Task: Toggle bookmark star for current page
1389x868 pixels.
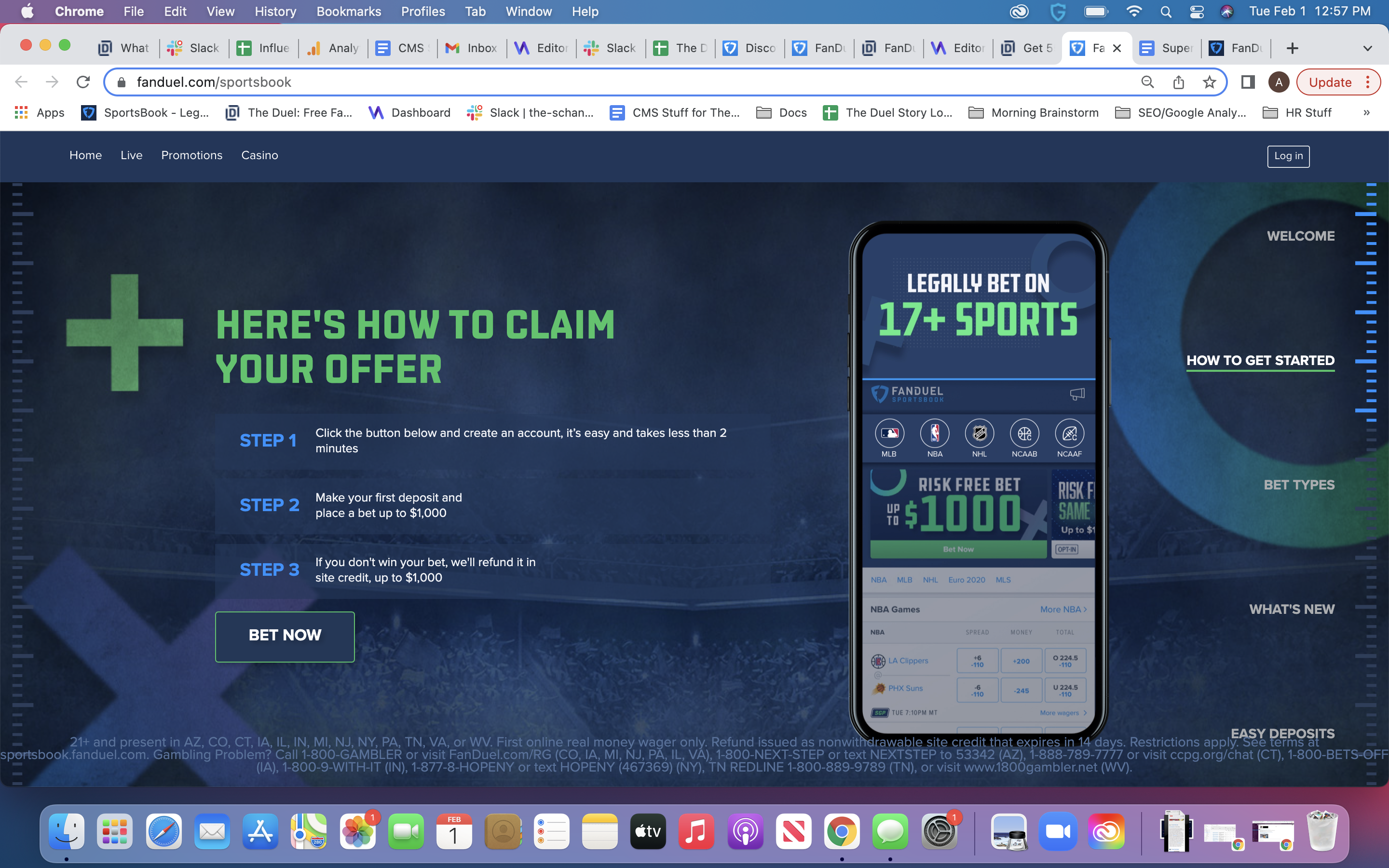Action: click(1208, 82)
